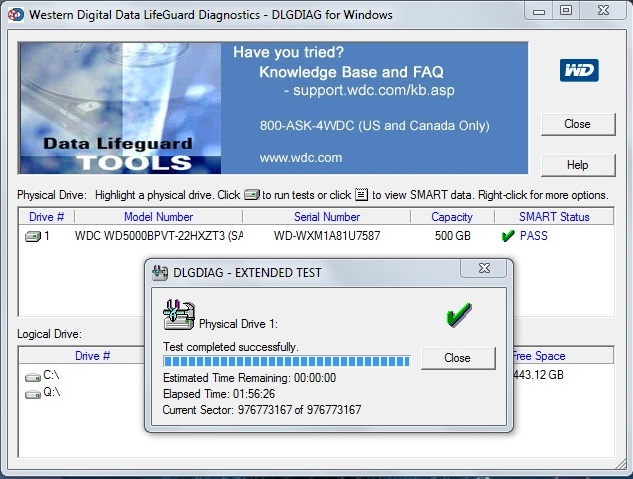This screenshot has width=633, height=479.
Task: Click Close button in Extended Test dialog
Action: [x=458, y=358]
